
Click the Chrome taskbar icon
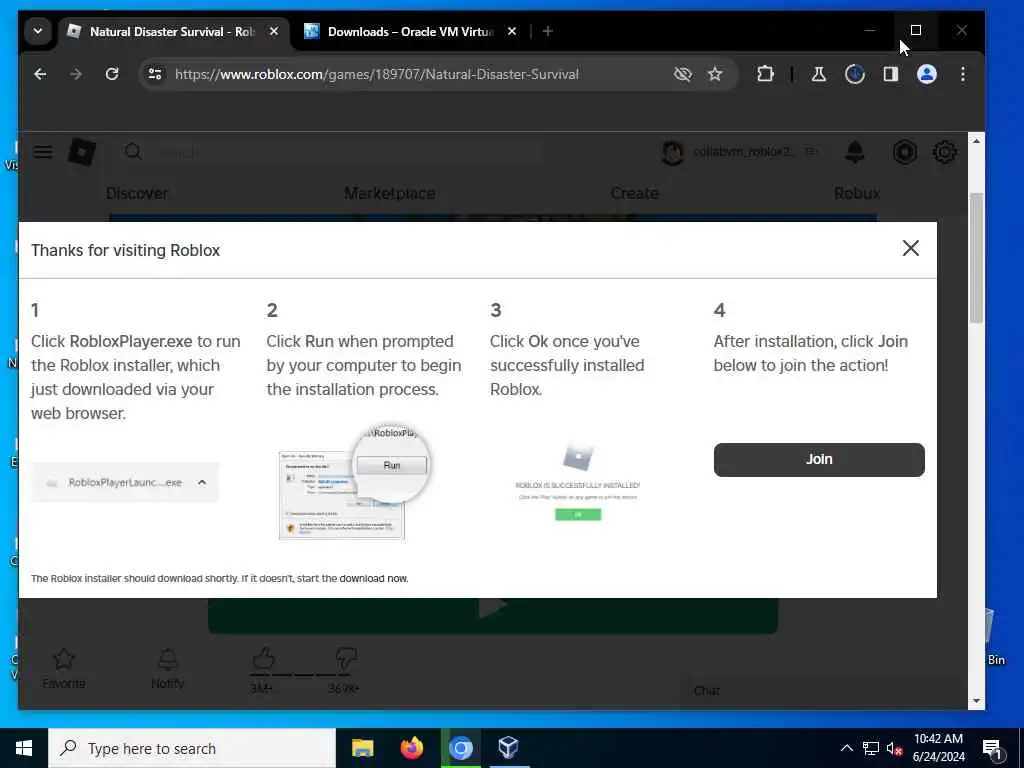(460, 748)
